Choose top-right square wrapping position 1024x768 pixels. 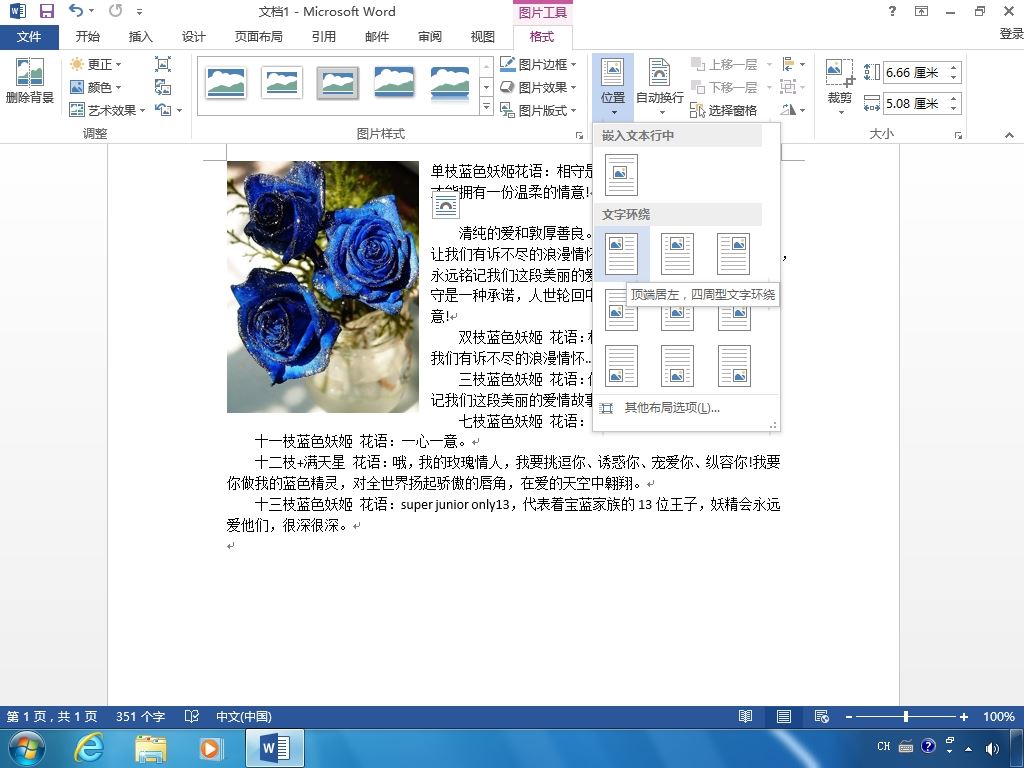[x=733, y=253]
